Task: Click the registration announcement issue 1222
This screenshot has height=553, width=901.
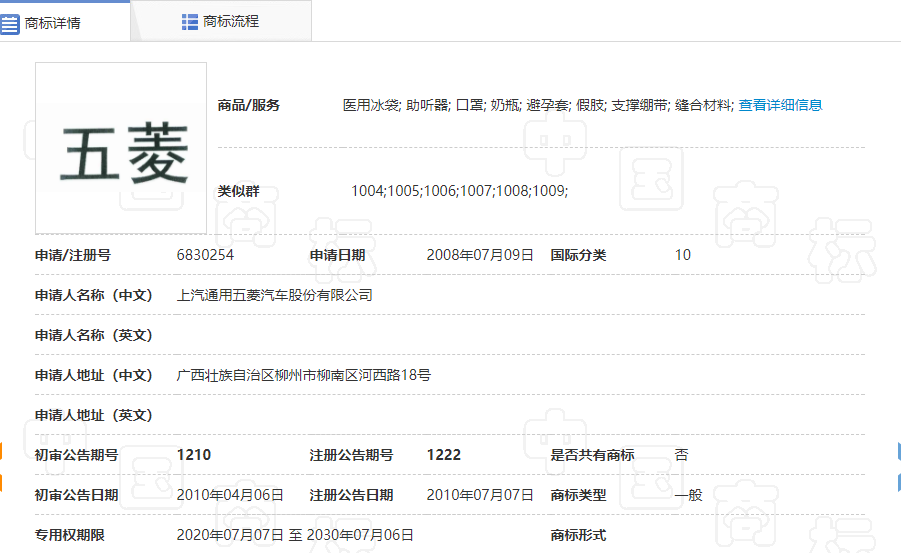Action: (444, 455)
